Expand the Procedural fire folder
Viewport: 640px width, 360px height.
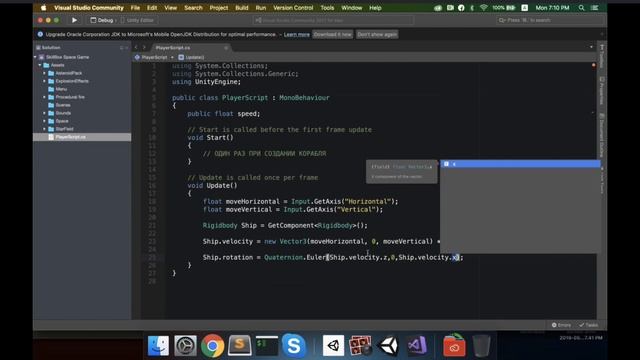(44, 97)
